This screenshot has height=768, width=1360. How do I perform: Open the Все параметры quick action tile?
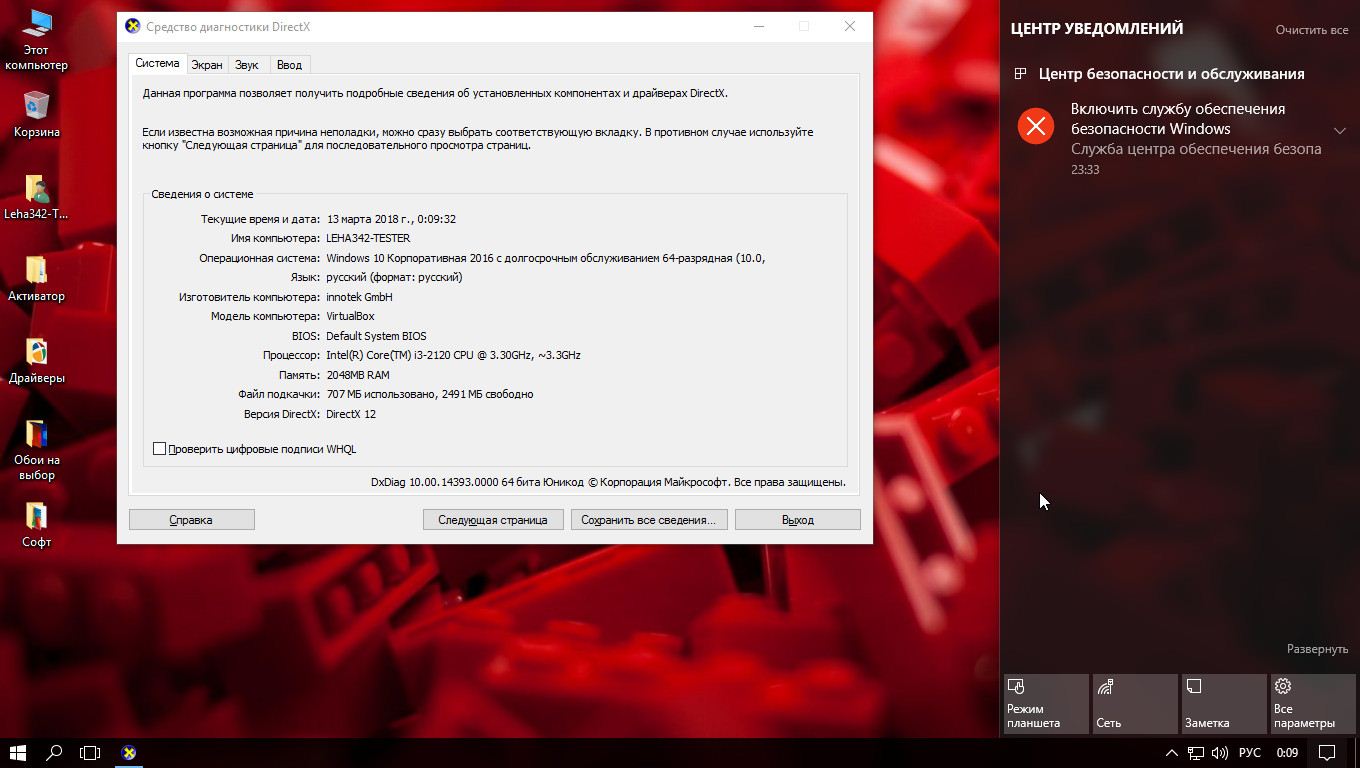(1313, 704)
